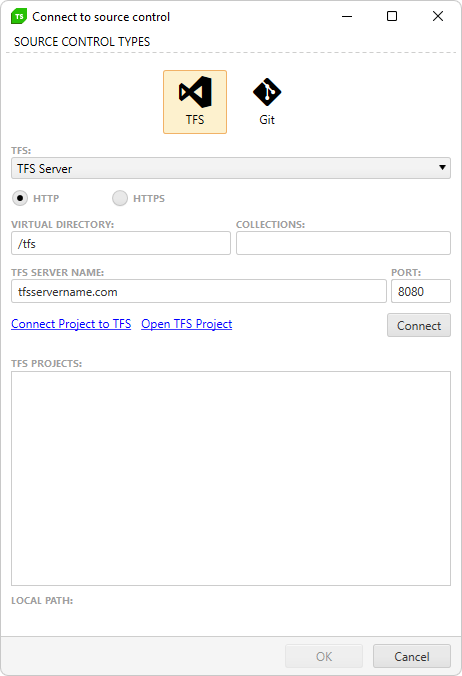The height and width of the screenshot is (676, 462).
Task: Click the green TS app icon in title bar
Action: coord(19,16)
